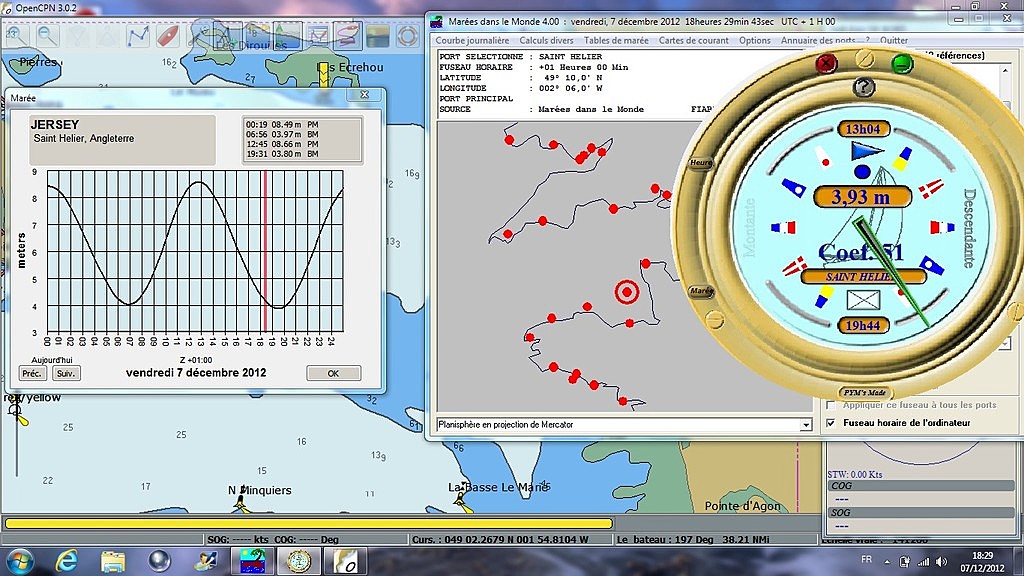Toggle Fuseau horaire de l'ordinateur checkbox
The image size is (1024, 576).
831,423
